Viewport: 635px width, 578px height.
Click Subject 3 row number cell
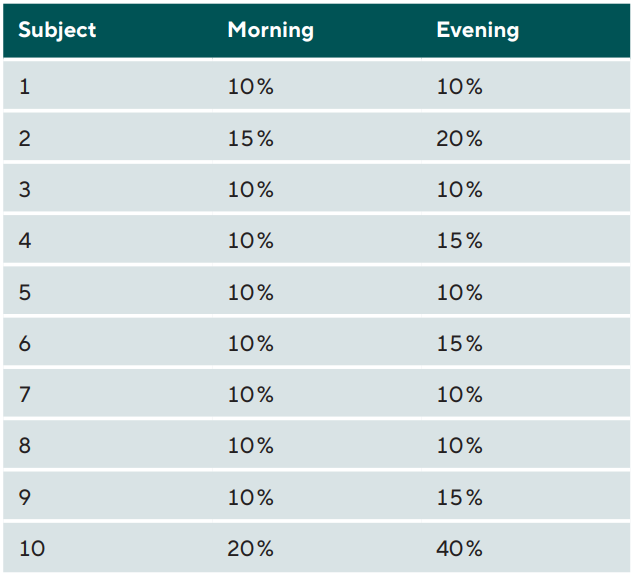(108, 188)
